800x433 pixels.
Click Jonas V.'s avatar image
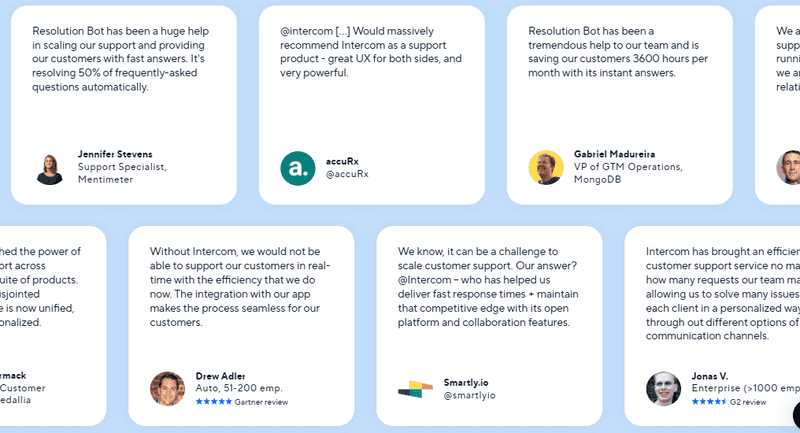pyautogui.click(x=663, y=389)
